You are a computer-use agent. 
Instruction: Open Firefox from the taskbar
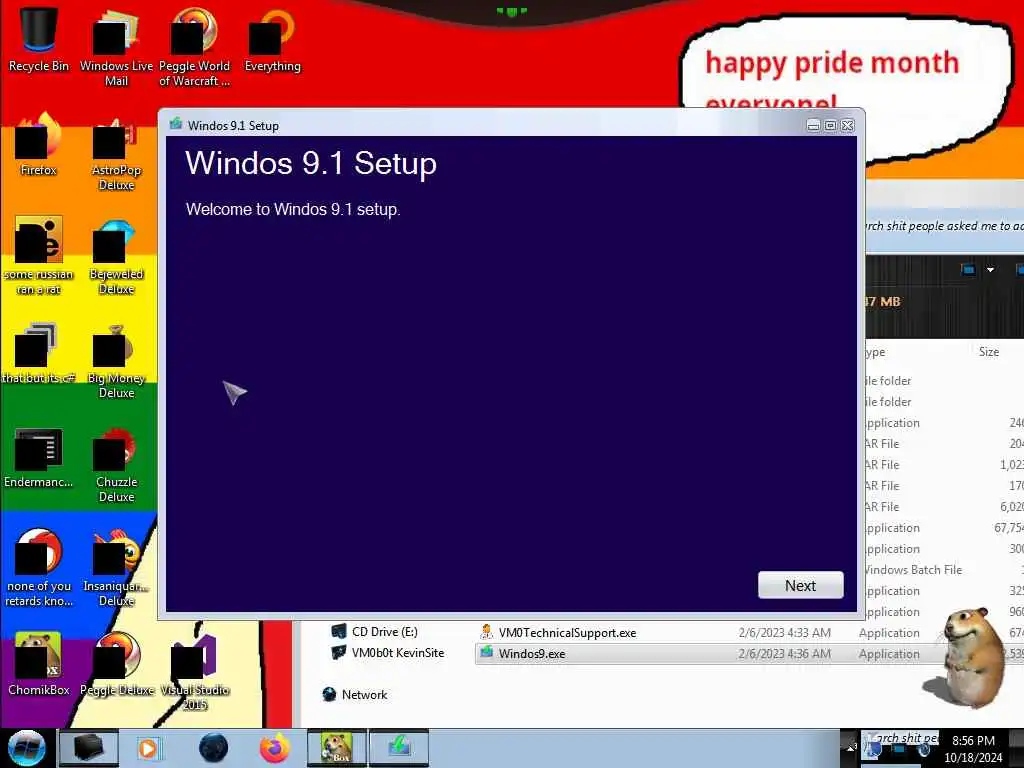pyautogui.click(x=274, y=748)
